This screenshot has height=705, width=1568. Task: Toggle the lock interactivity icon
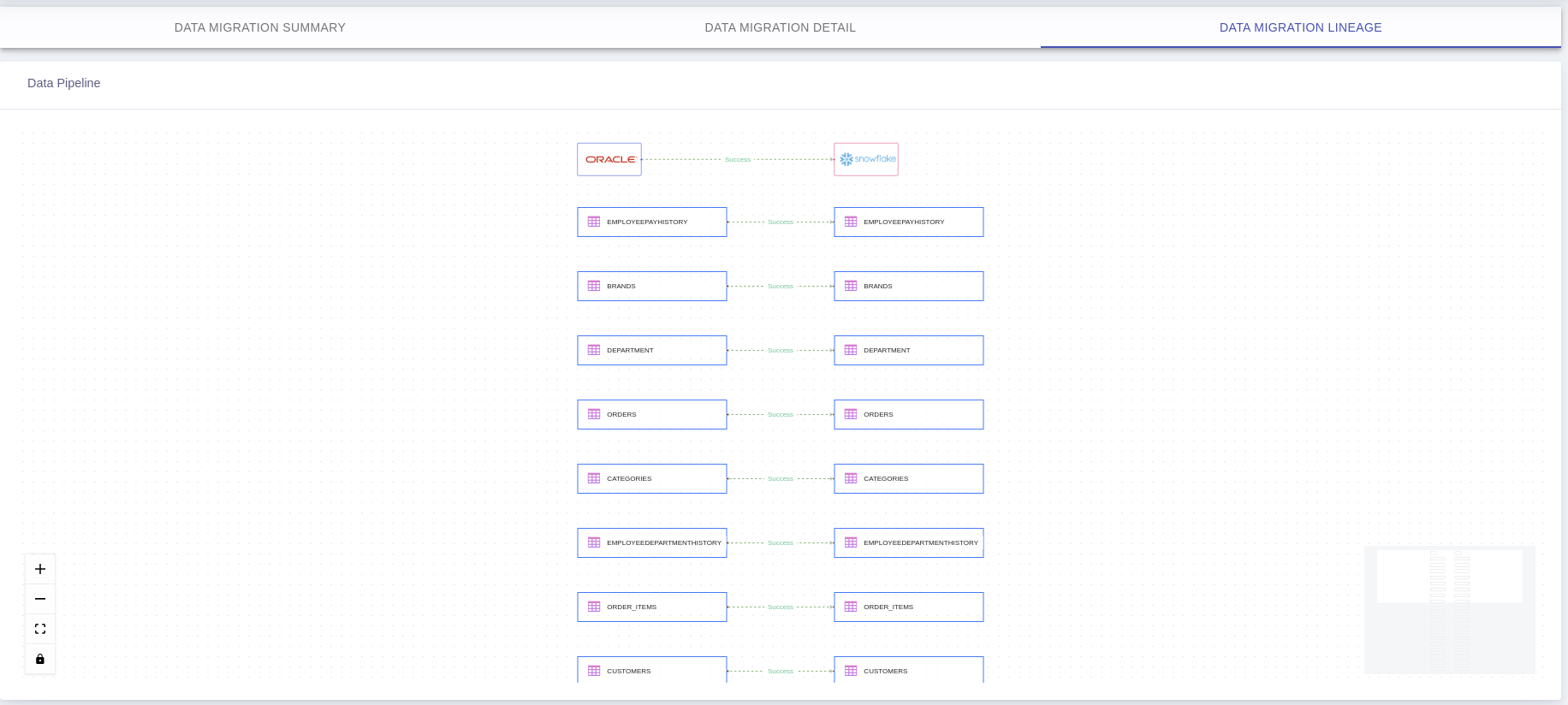(x=40, y=659)
